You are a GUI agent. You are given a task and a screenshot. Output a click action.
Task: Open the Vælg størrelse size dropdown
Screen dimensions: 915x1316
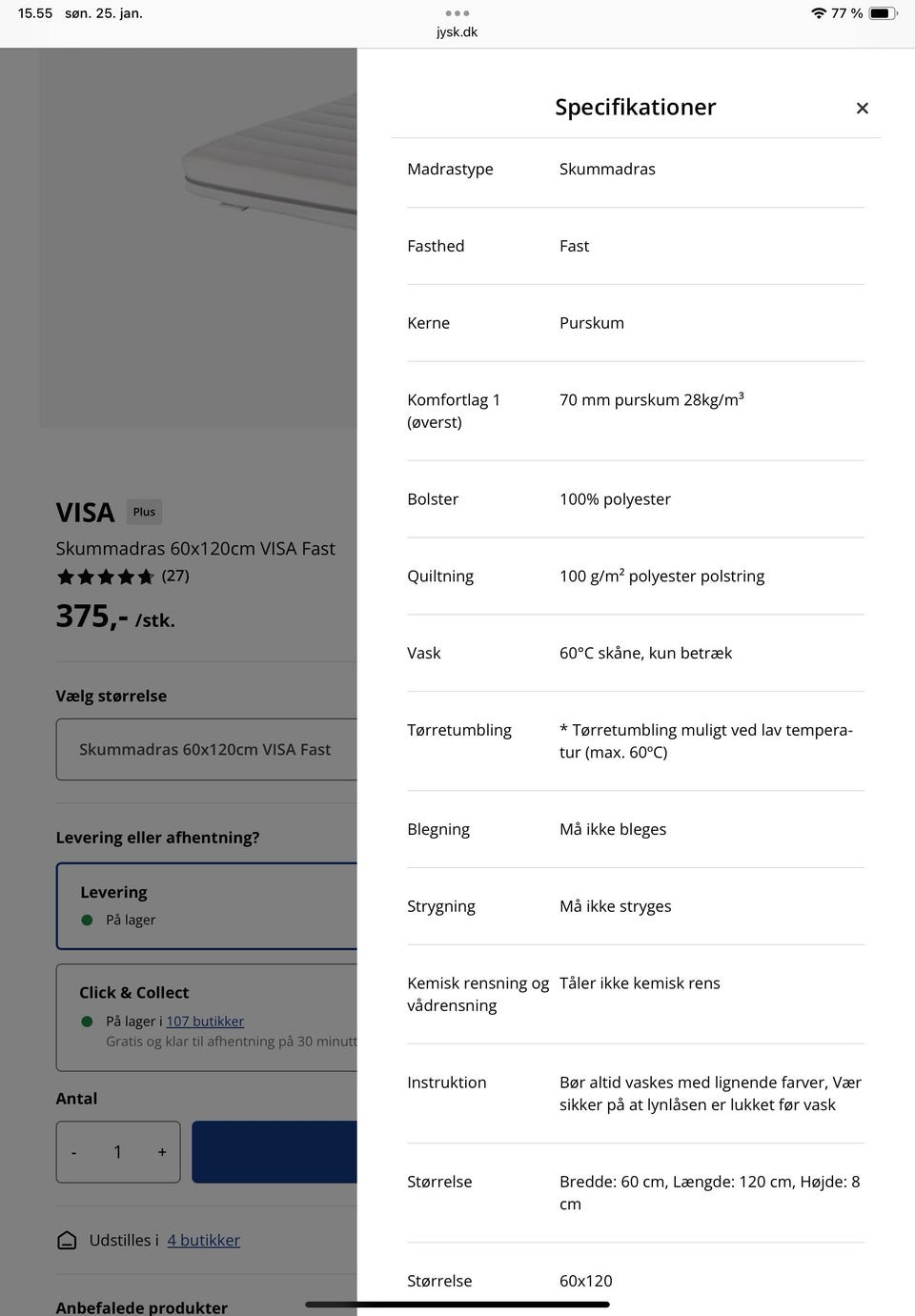click(x=206, y=749)
